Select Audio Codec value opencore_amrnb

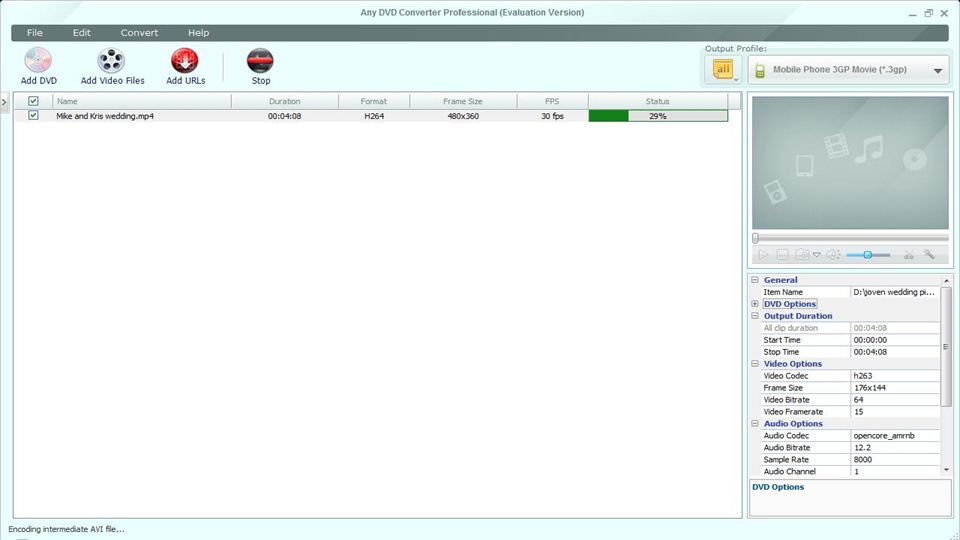tap(895, 435)
